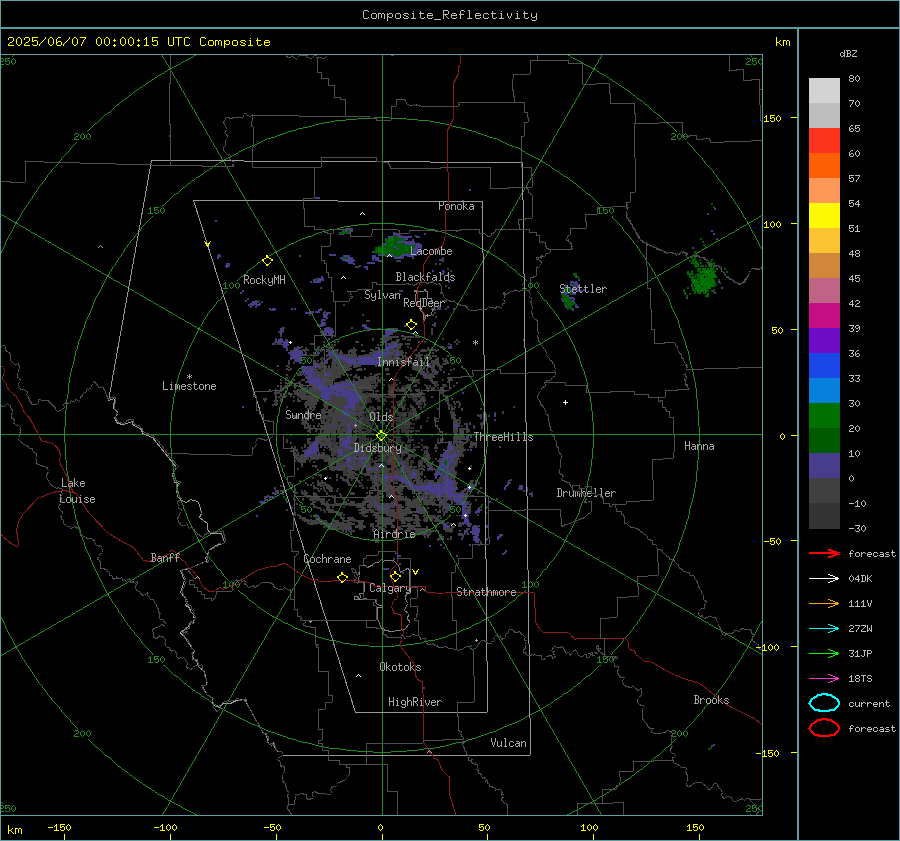This screenshot has height=841, width=900.
Task: Click the Stettler town label
Action: [x=583, y=289]
